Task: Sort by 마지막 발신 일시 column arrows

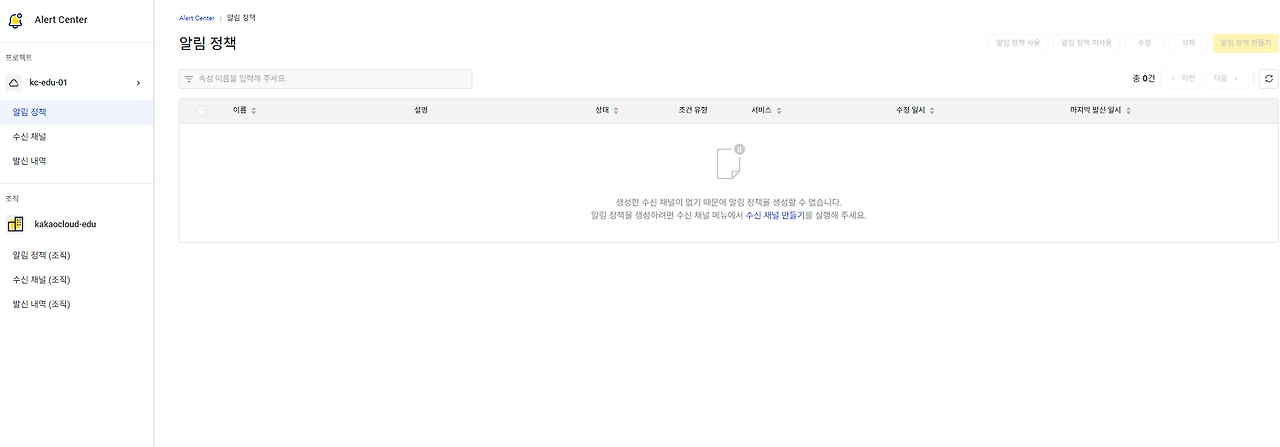Action: coord(1128,111)
